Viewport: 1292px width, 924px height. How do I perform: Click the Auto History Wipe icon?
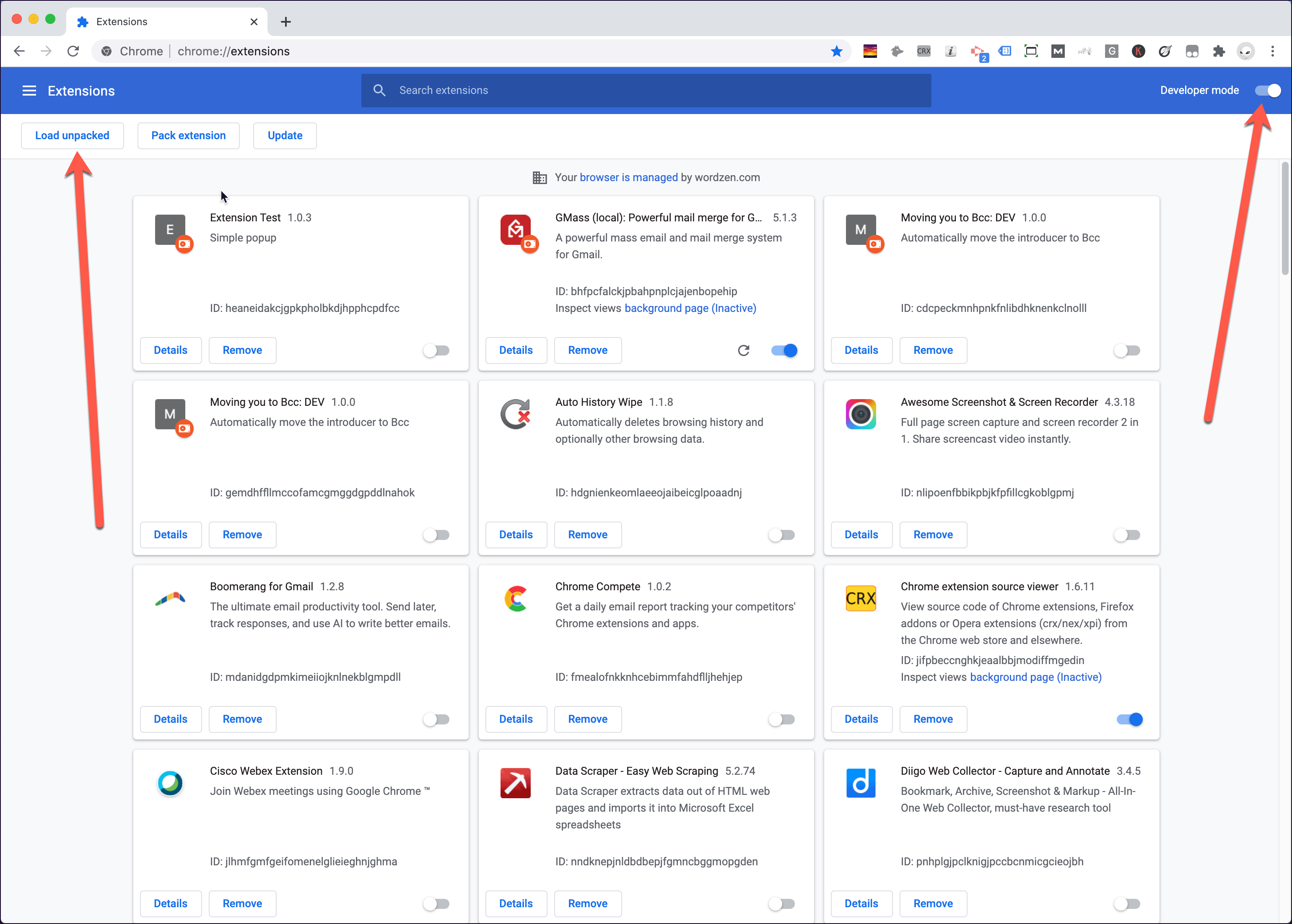(x=516, y=412)
